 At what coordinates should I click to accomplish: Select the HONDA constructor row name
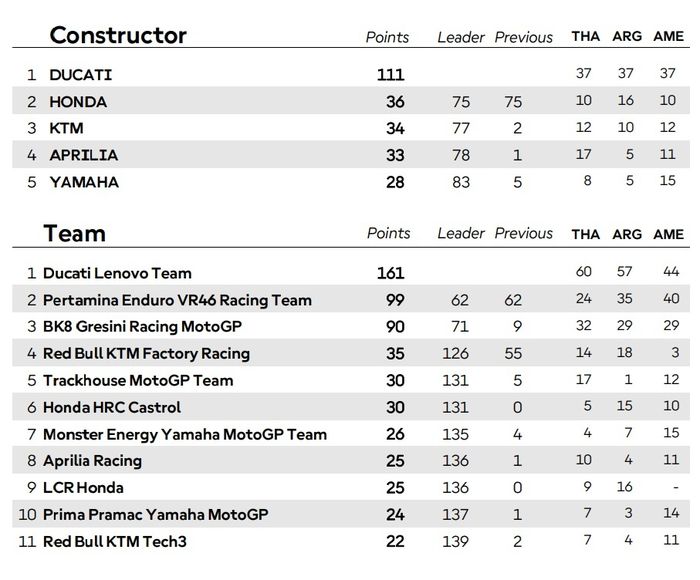78,102
